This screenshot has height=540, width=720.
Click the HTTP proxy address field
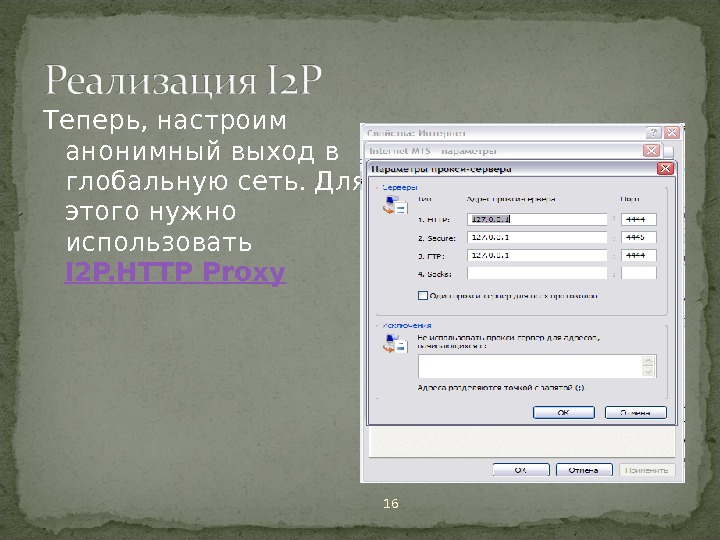[x=537, y=219]
